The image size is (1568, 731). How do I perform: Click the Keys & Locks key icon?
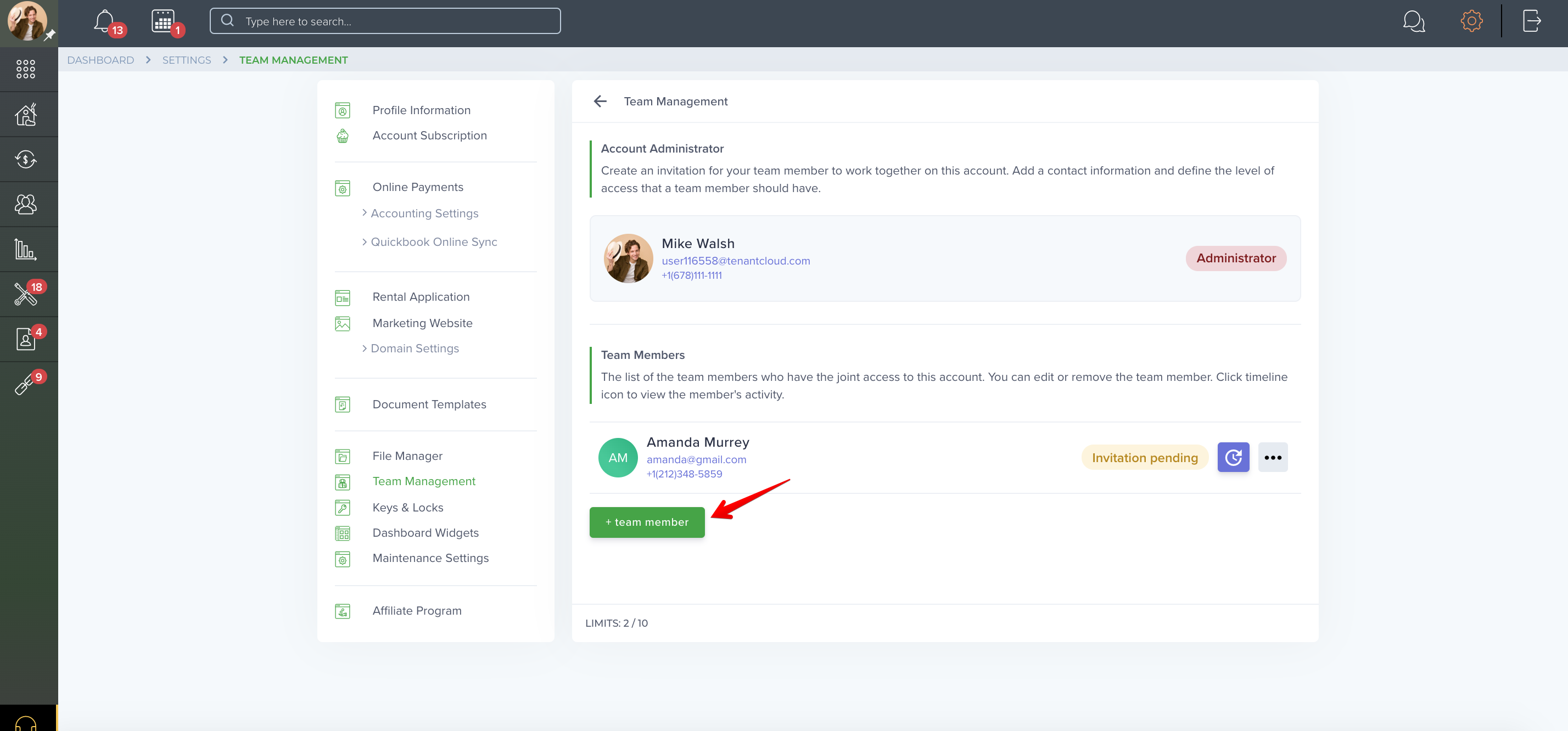click(343, 508)
